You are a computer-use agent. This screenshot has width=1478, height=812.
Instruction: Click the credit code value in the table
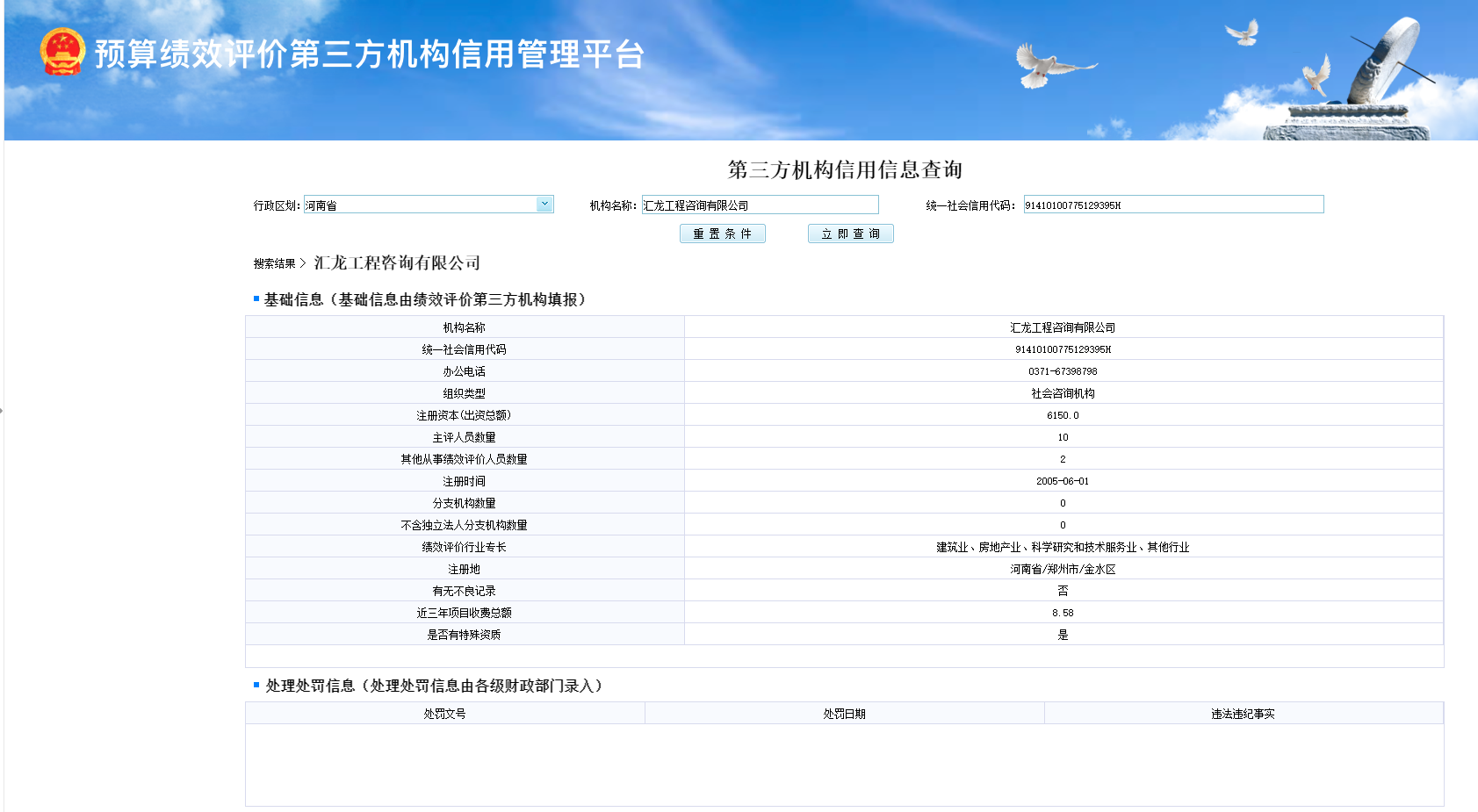pos(1063,349)
